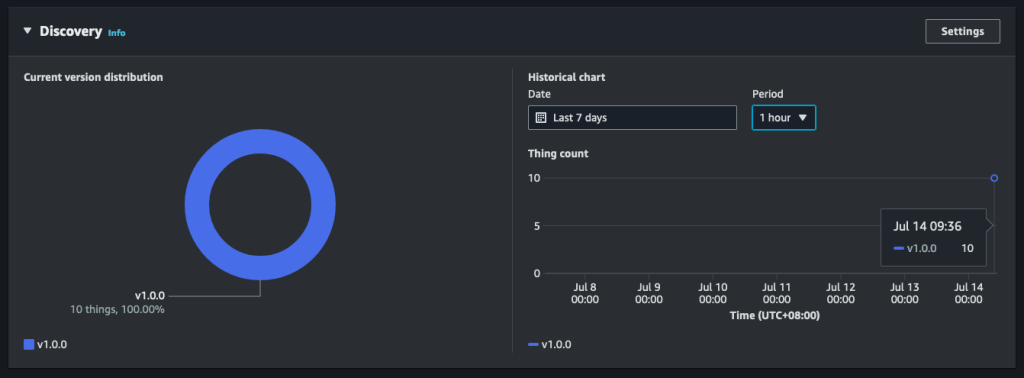Viewport: 1024px width, 378px height.
Task: Click the Discovery section title
Action: (x=71, y=31)
